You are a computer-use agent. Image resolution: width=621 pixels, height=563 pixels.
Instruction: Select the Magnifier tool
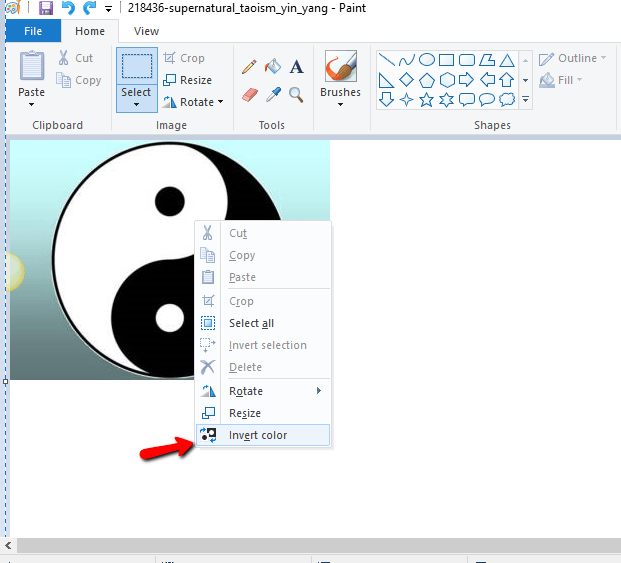[x=296, y=95]
